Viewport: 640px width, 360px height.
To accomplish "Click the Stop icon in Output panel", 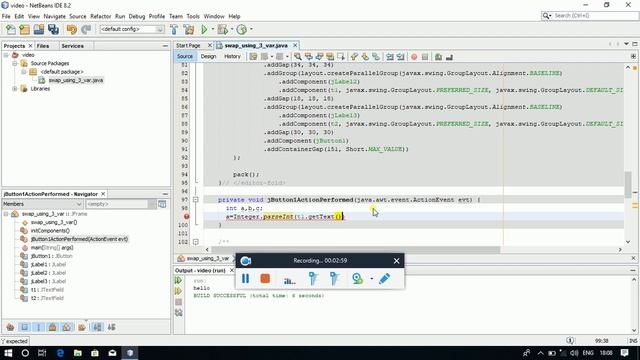I will 178,302.
